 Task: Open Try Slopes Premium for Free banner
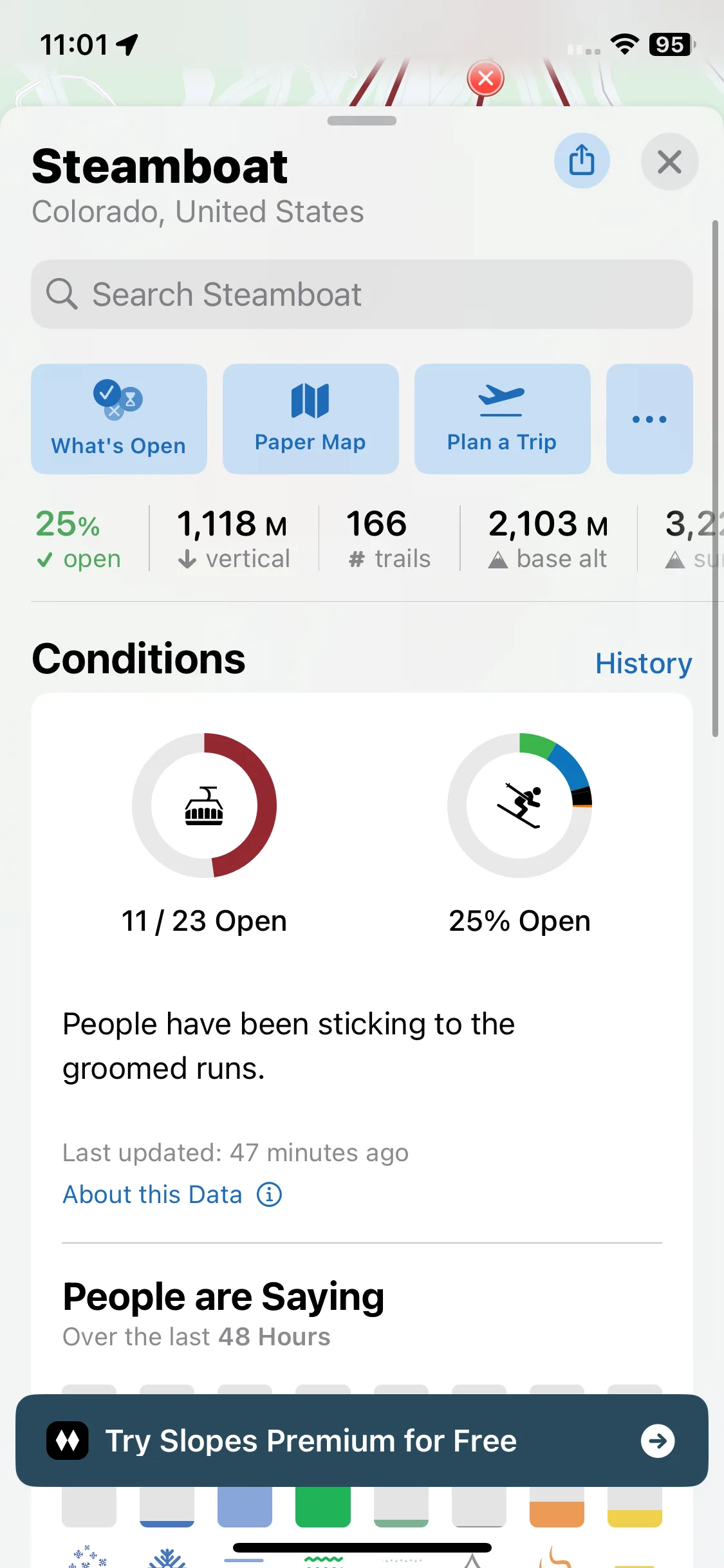(362, 1441)
